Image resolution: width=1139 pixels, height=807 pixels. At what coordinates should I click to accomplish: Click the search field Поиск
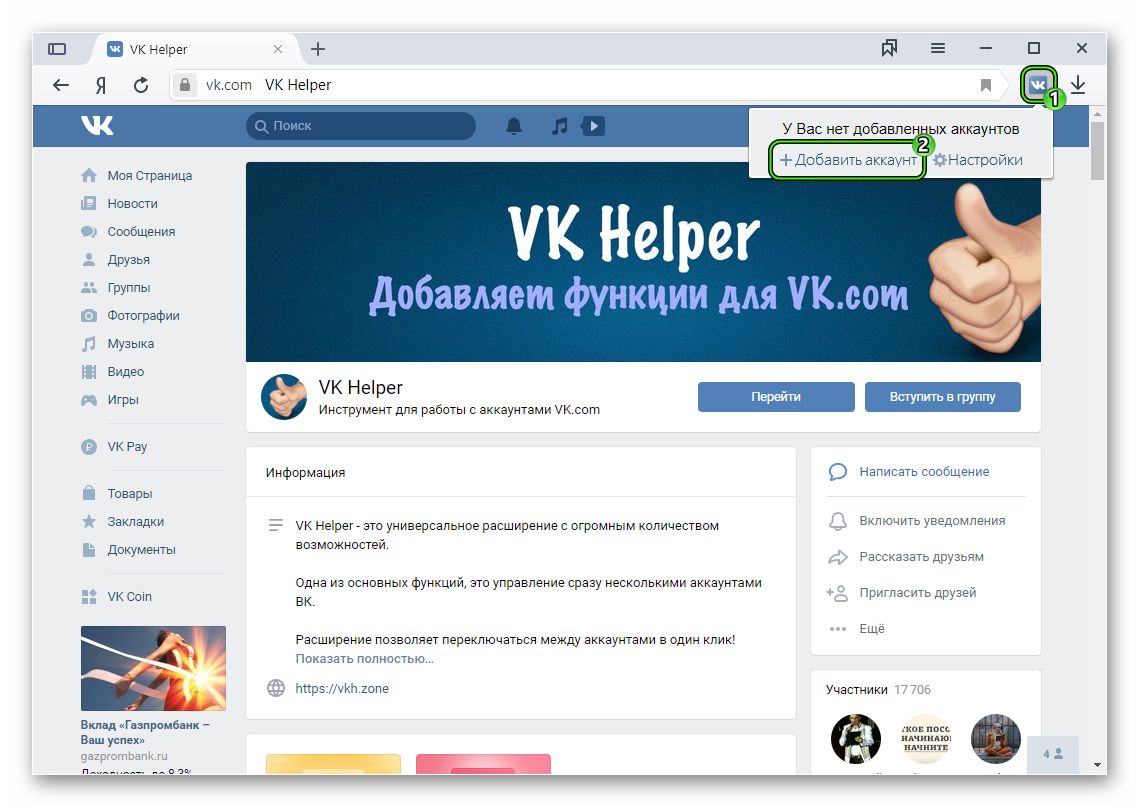[361, 126]
